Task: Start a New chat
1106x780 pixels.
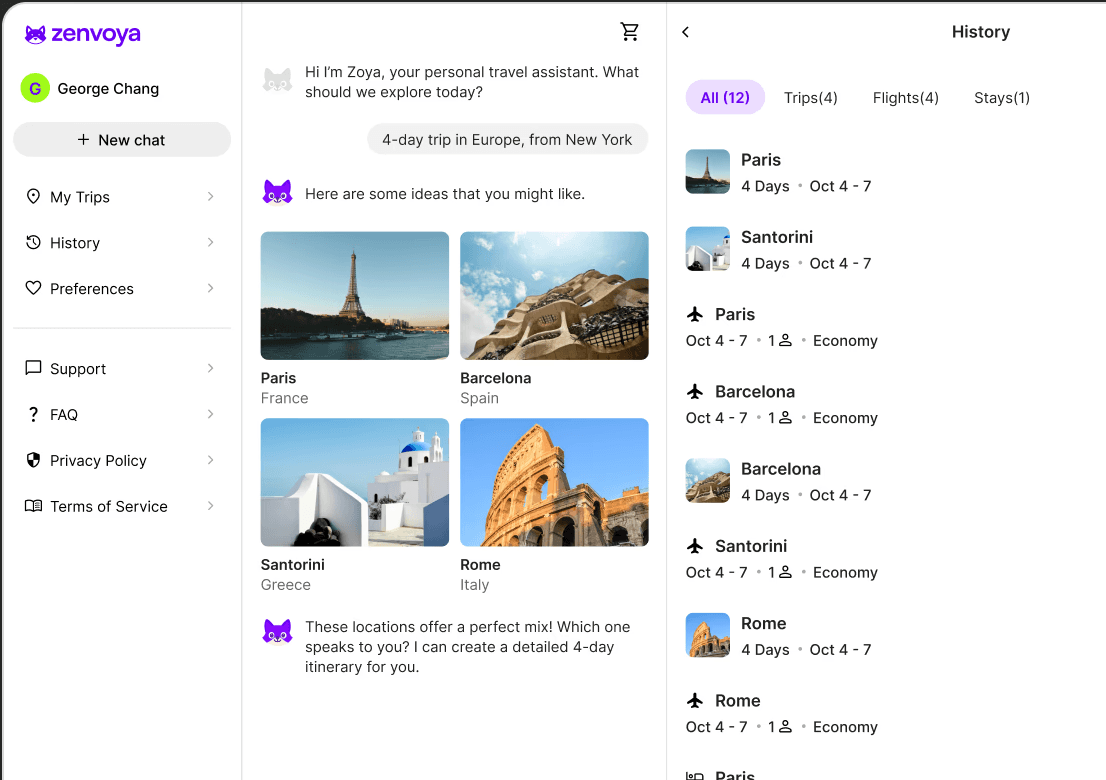Action: (x=121, y=140)
